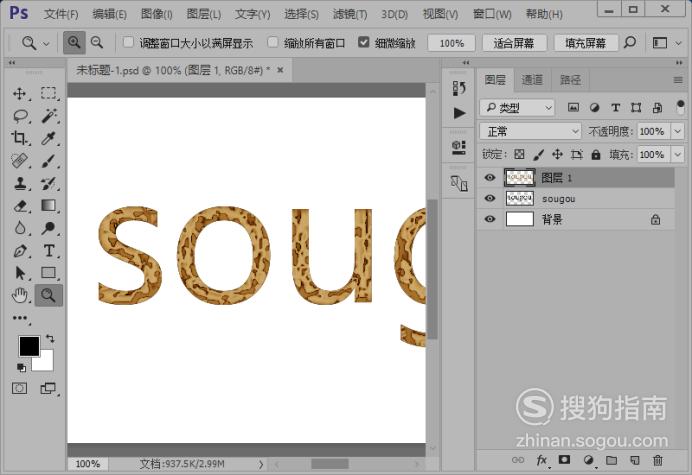This screenshot has height=475, width=692.
Task: Toggle filter for pixel layers
Action: [x=573, y=107]
